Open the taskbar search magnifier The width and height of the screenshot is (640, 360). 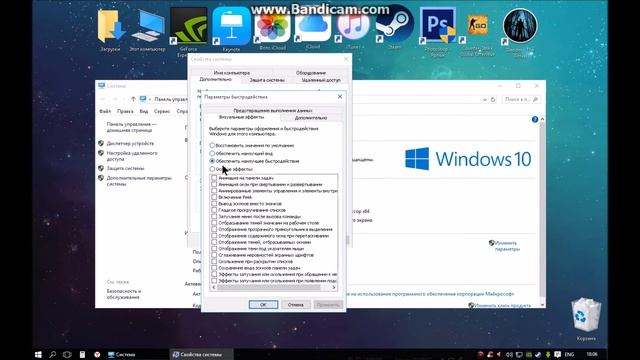point(53,354)
